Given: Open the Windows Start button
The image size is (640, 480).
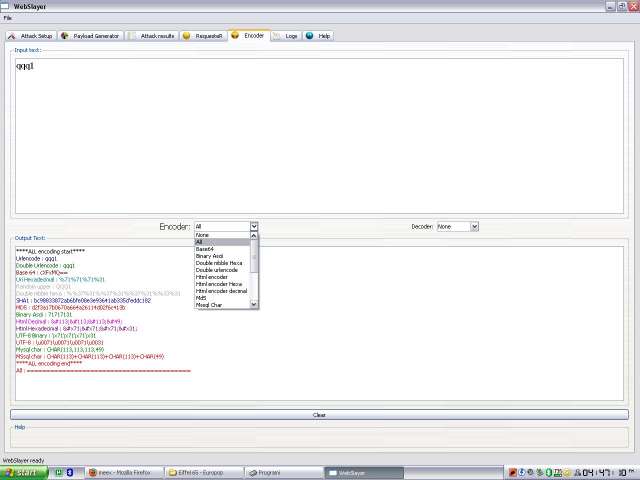Looking at the screenshot, I should click(24, 473).
